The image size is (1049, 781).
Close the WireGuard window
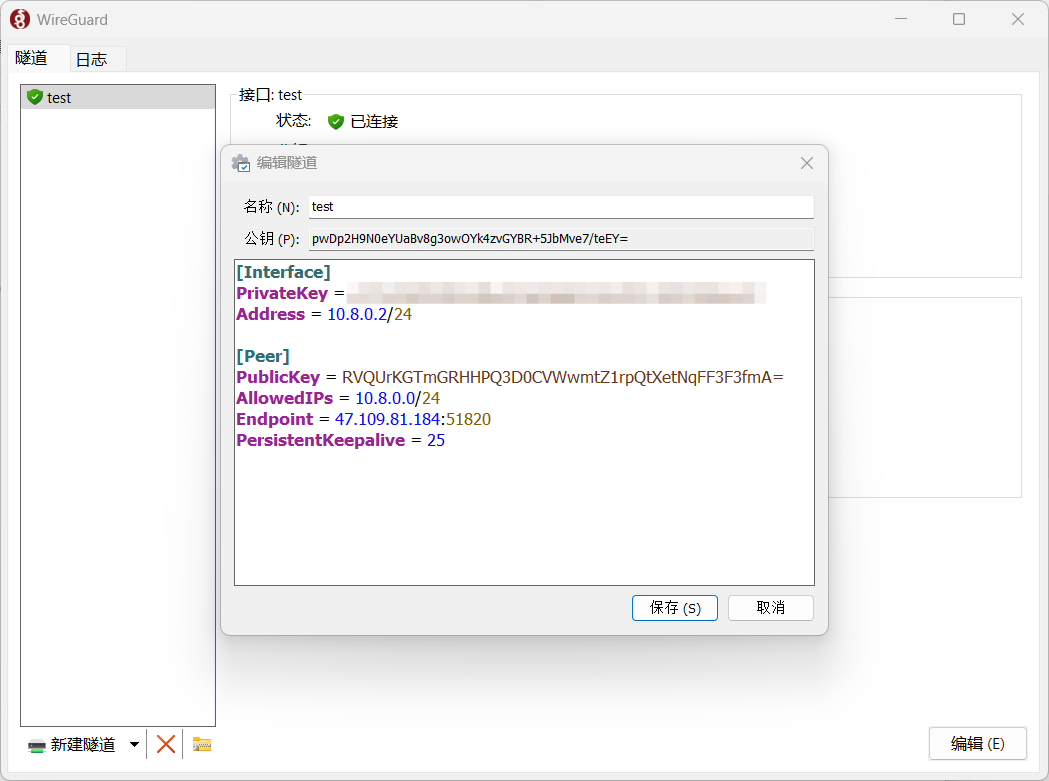[1018, 19]
